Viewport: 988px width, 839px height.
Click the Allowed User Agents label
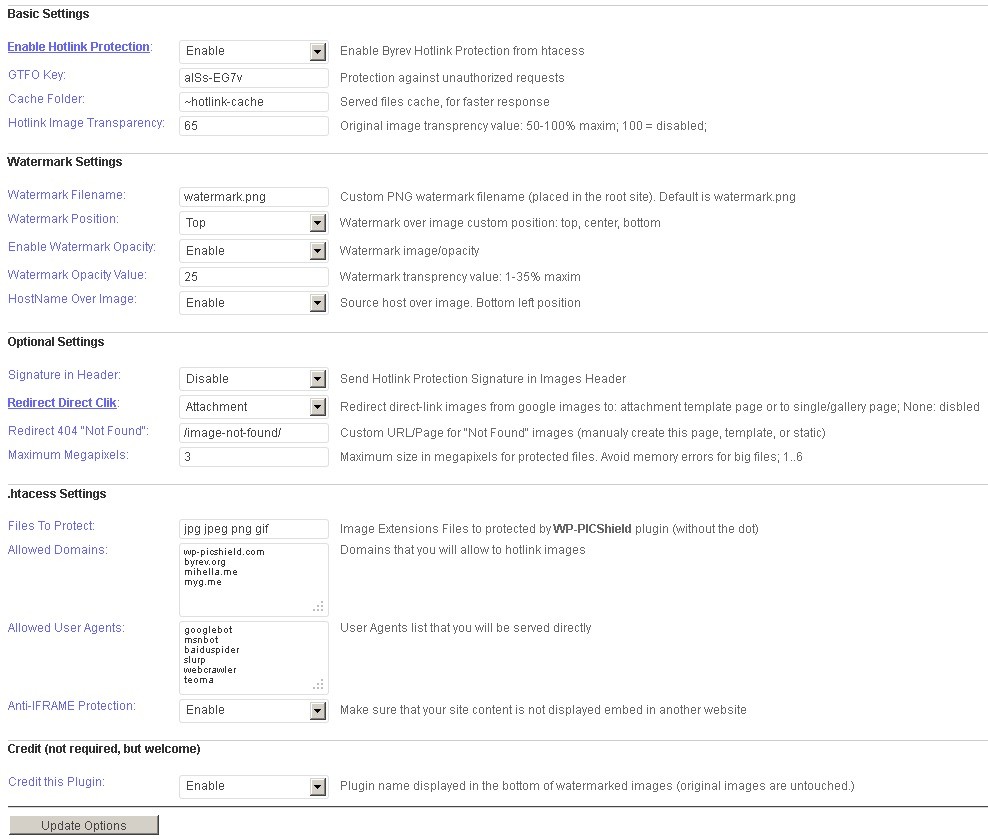click(66, 628)
